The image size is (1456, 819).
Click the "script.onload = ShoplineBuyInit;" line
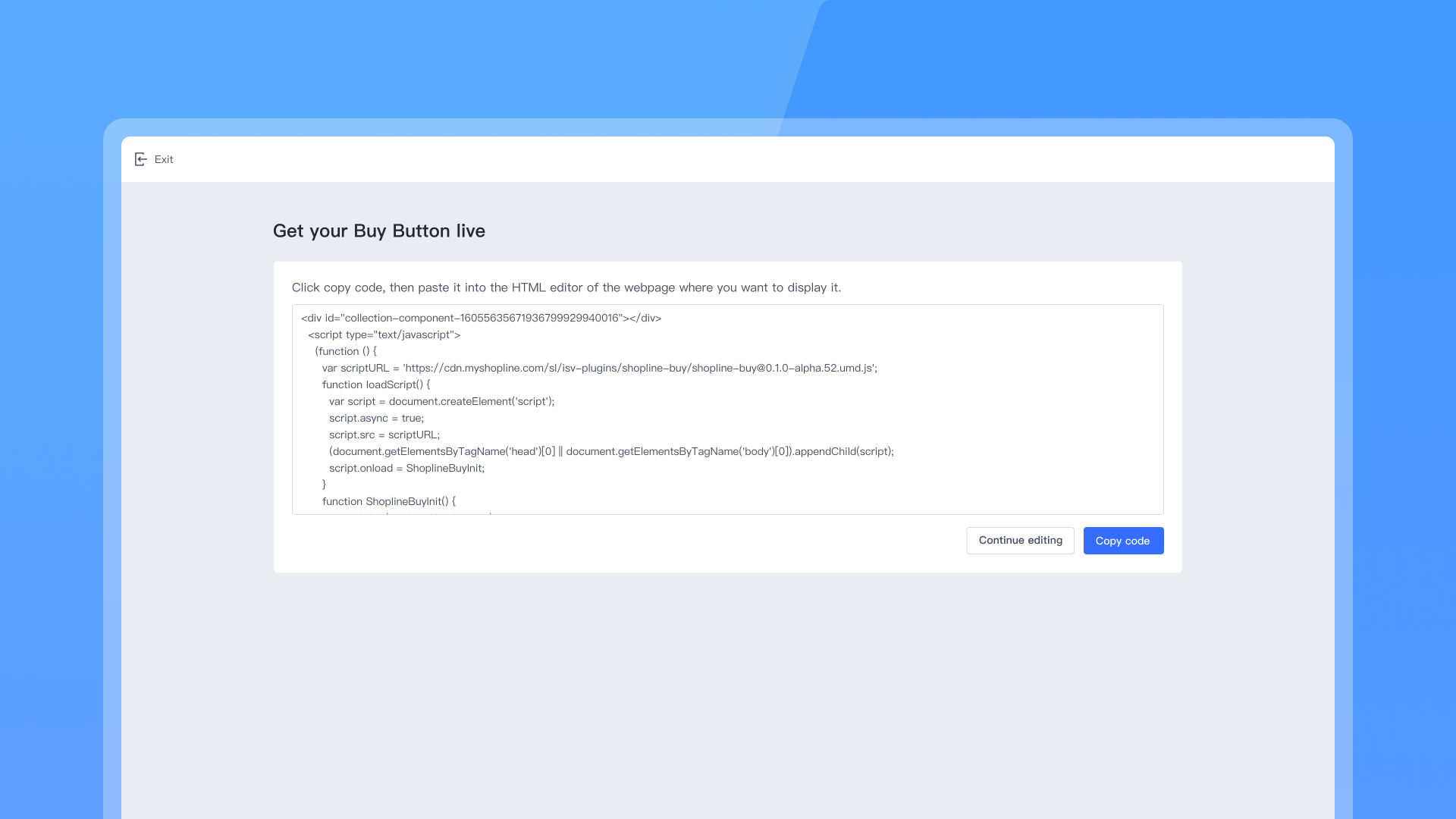[406, 469]
